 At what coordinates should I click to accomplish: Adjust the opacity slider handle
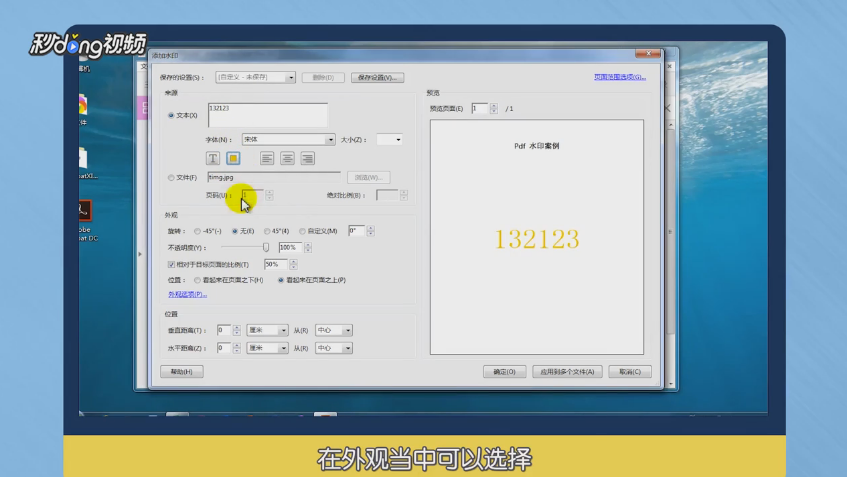(266, 247)
